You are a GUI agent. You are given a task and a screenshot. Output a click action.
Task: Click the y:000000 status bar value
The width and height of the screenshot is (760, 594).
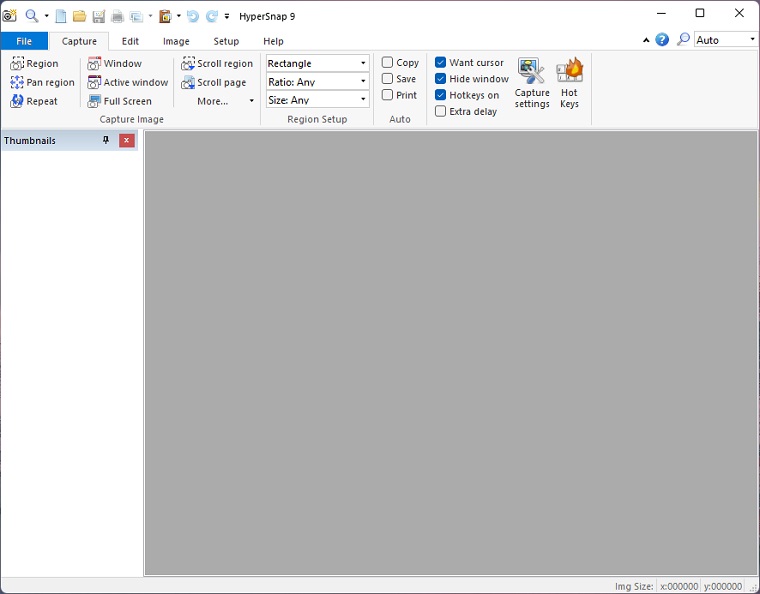point(722,586)
